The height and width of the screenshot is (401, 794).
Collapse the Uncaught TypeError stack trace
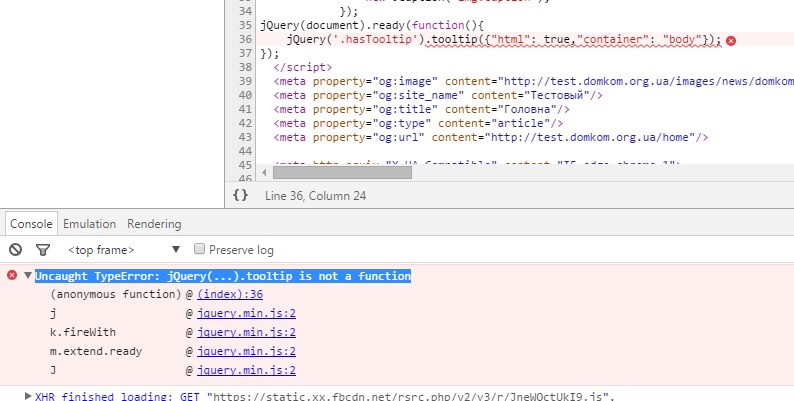27,276
